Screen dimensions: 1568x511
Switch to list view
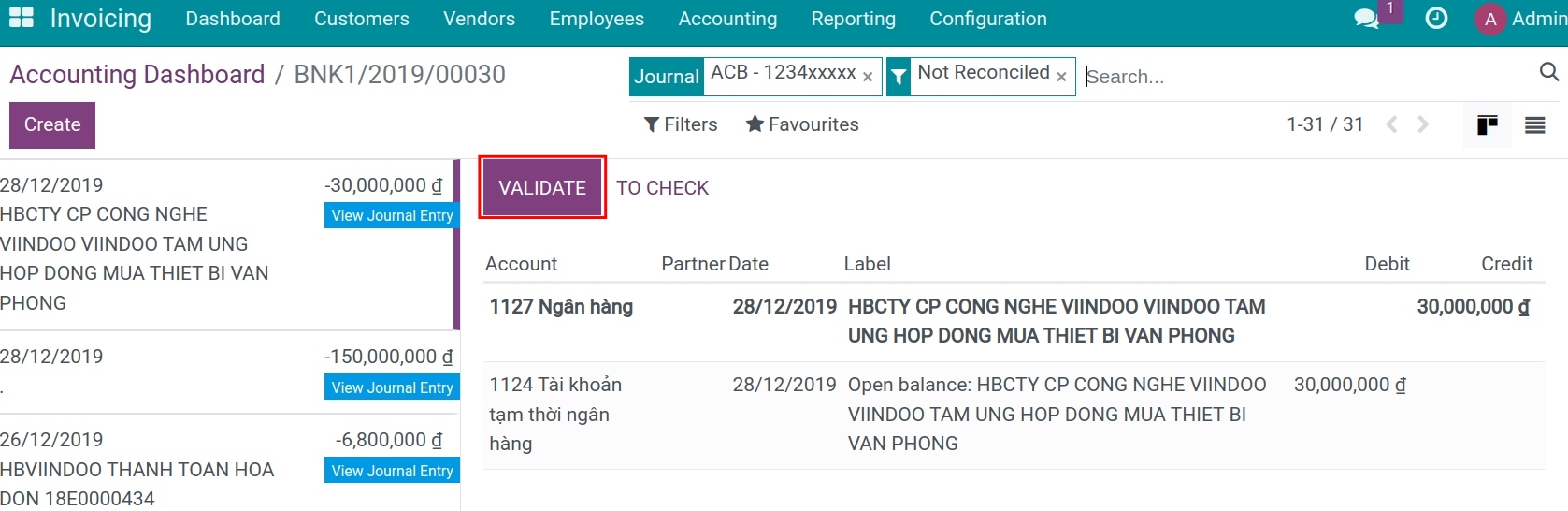click(x=1534, y=125)
